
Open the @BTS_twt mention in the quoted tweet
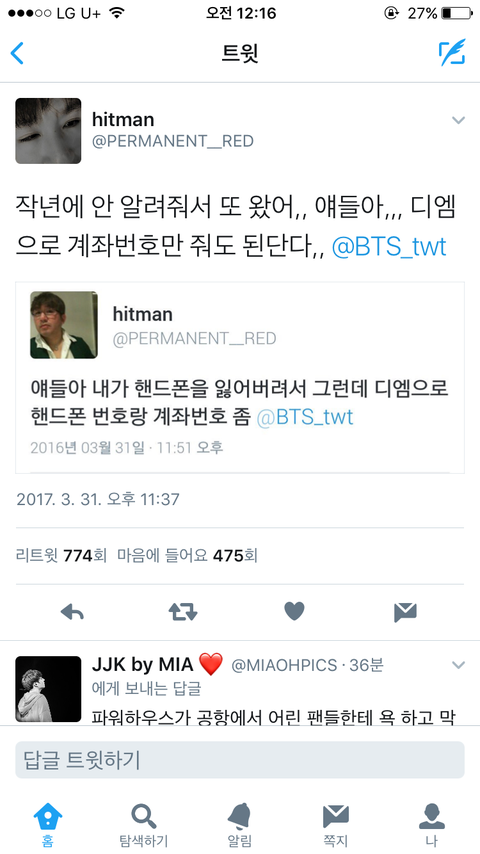305,417
